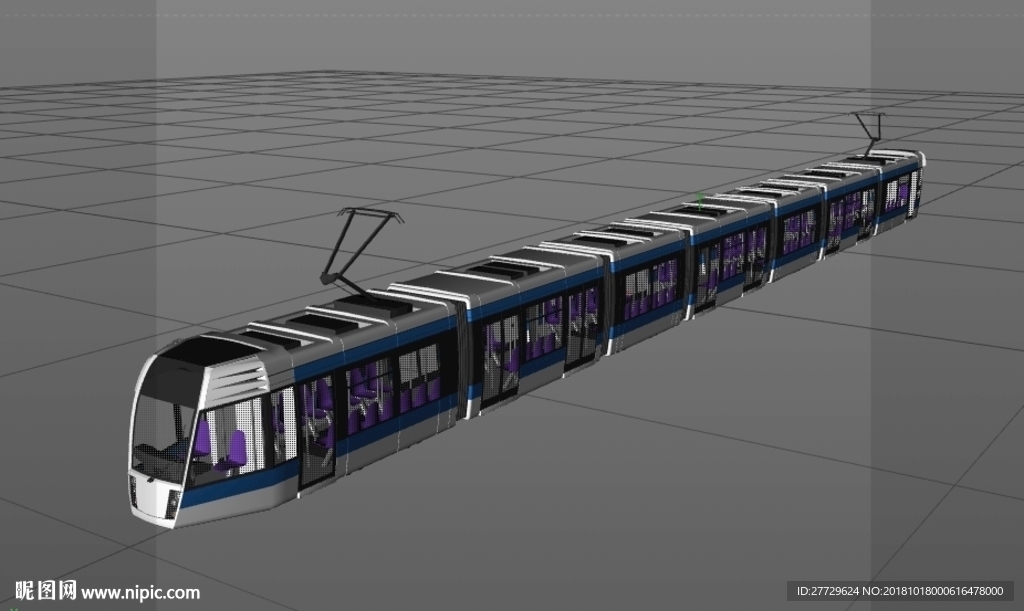Select the right headlight on the tram nose
The height and width of the screenshot is (611, 1024).
tap(173, 503)
